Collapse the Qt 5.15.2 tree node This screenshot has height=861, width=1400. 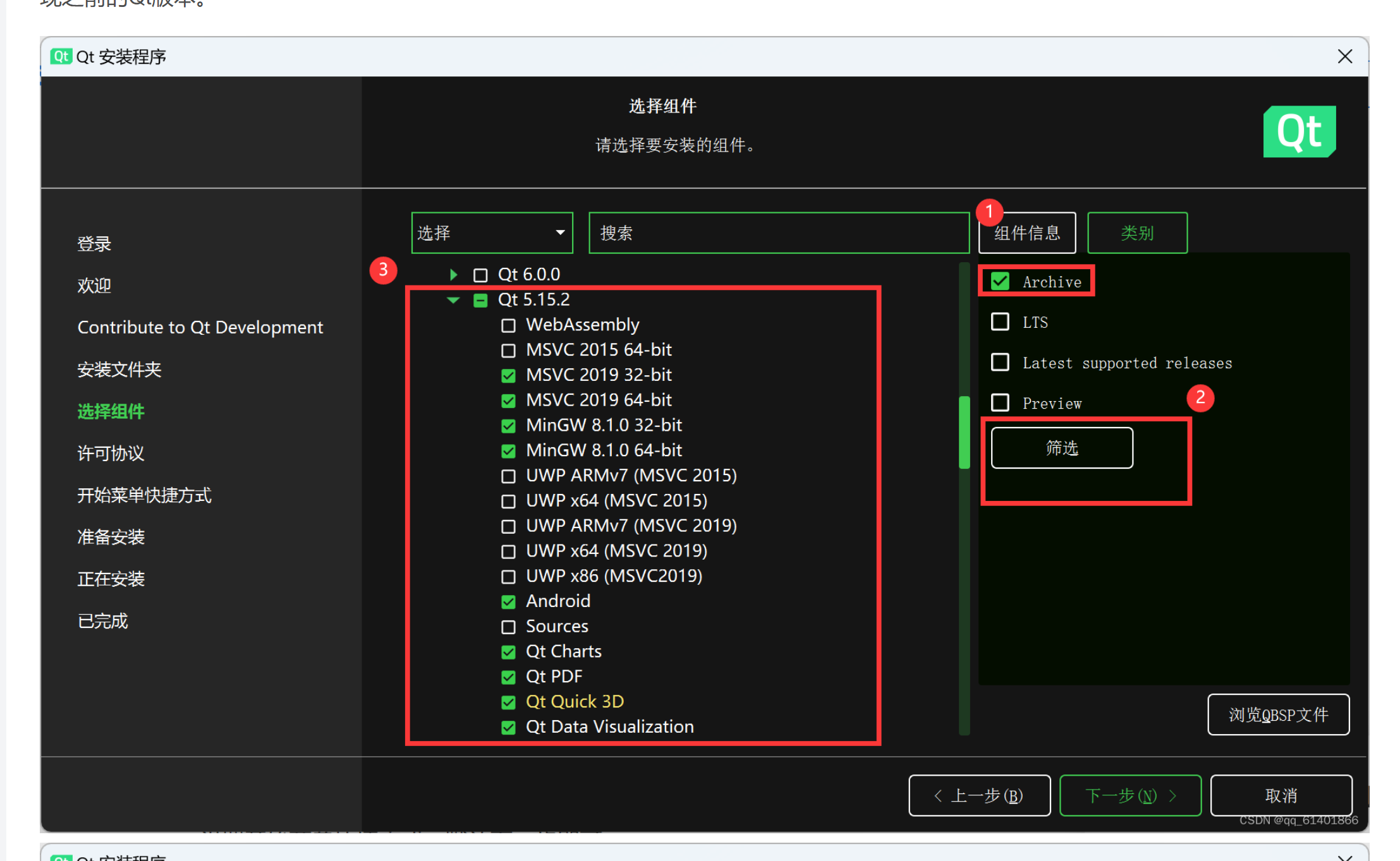[453, 300]
